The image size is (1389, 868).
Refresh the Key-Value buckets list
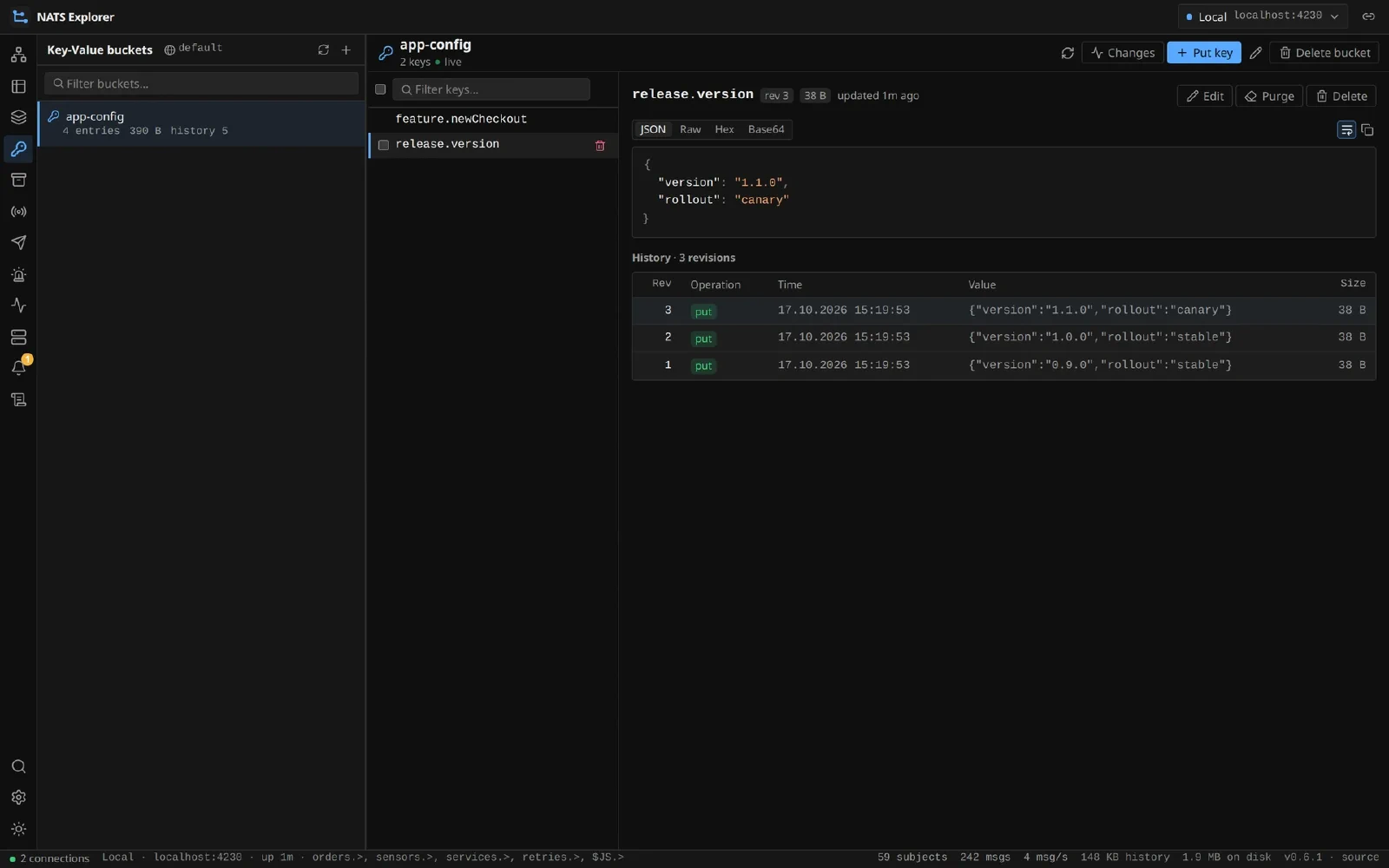click(x=324, y=50)
